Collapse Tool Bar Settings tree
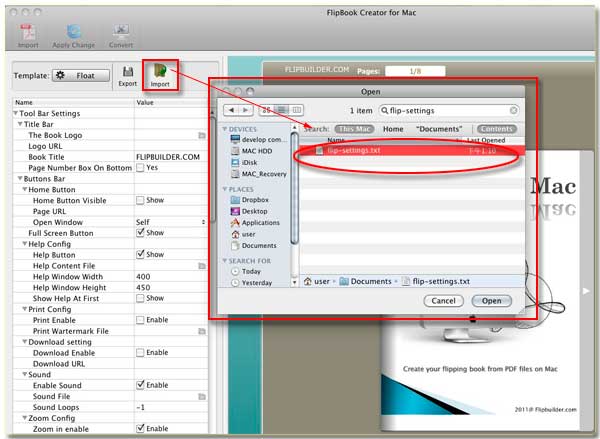600x439 pixels. 16,113
